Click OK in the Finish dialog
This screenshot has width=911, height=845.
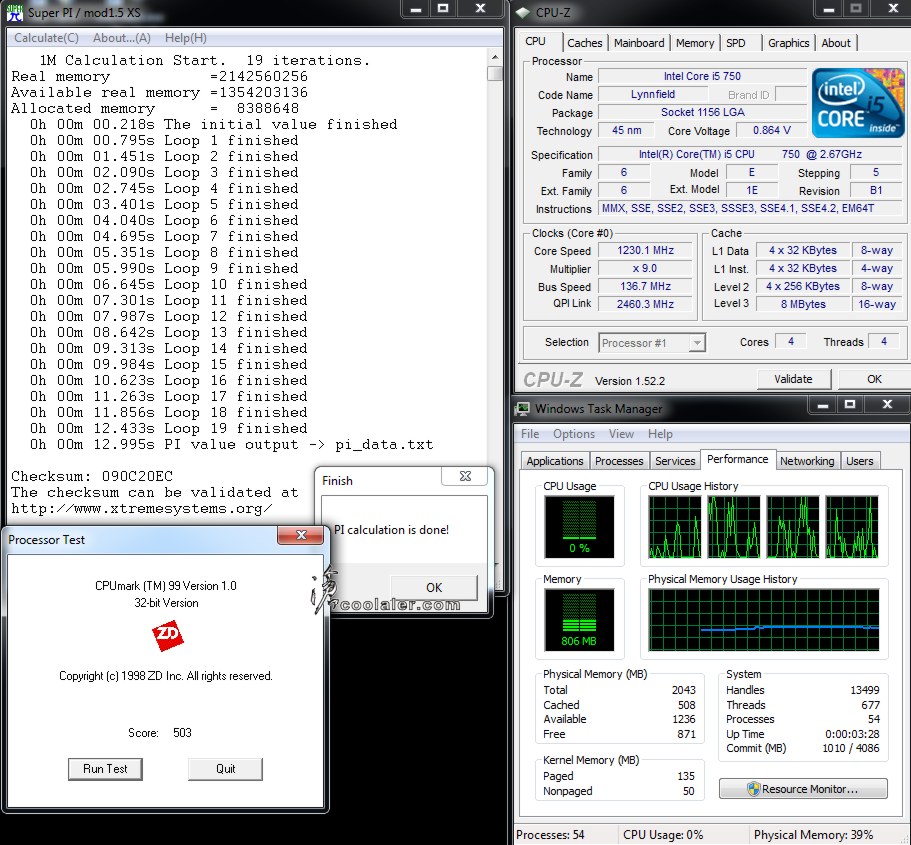[x=434, y=588]
